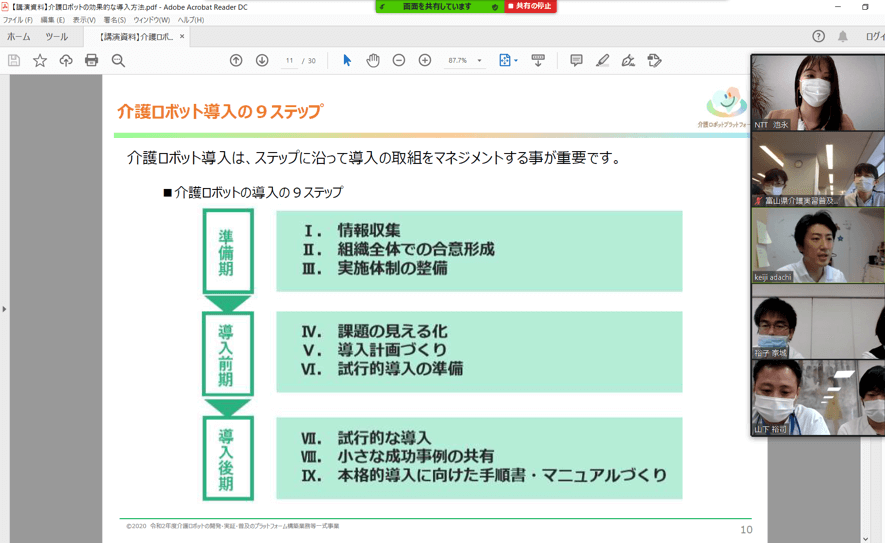885x543 pixels.
Task: Switch to the ホーム tab
Action: [19, 37]
